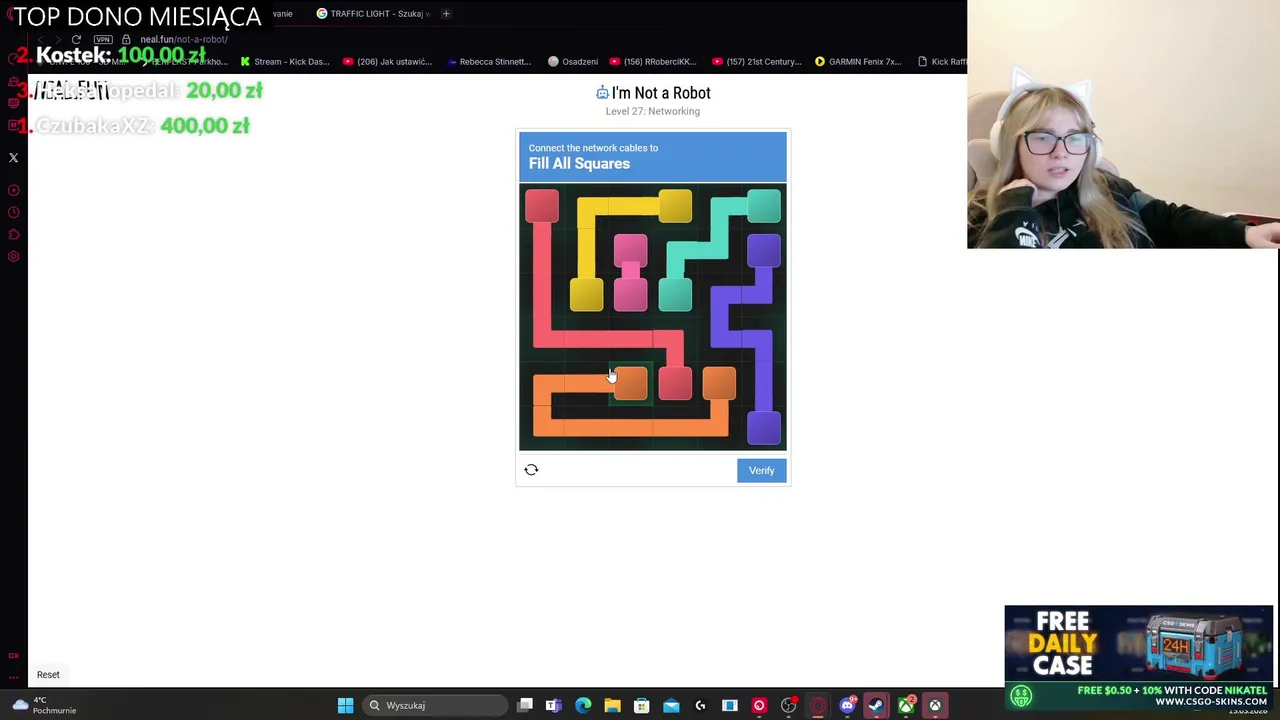Click the captcha refresh icon
This screenshot has height=720, width=1280.
pos(531,470)
